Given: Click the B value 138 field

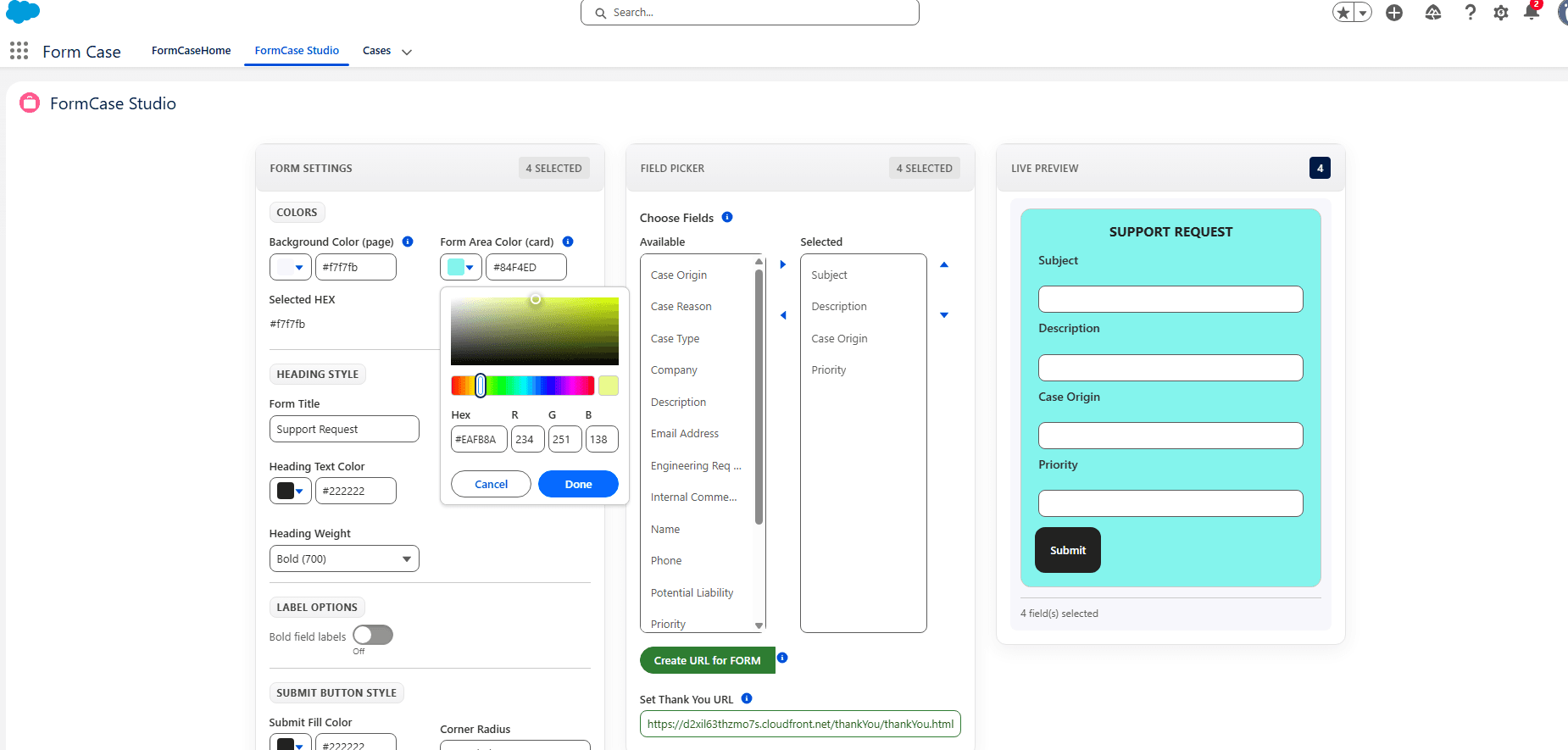Looking at the screenshot, I should [602, 439].
